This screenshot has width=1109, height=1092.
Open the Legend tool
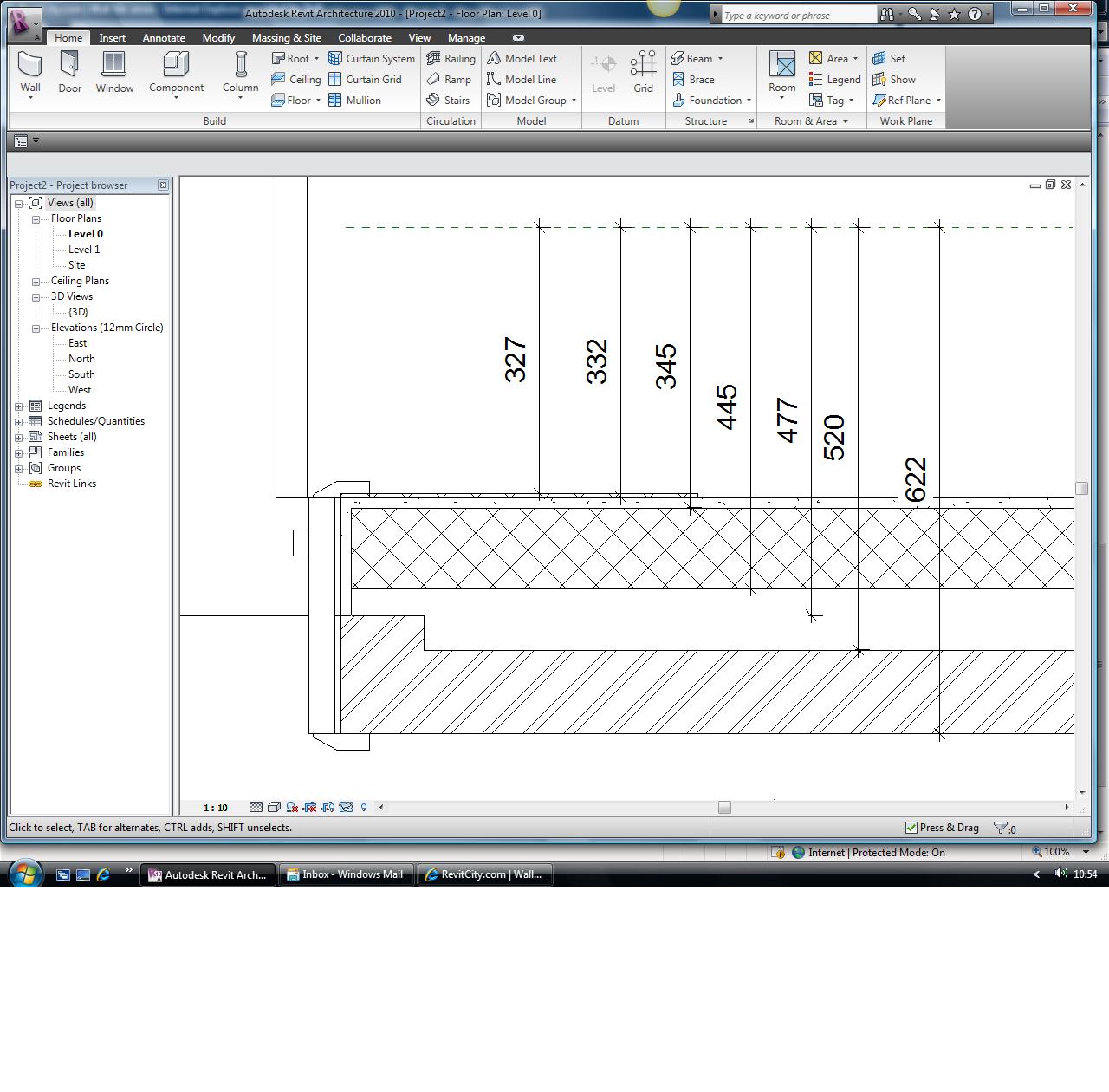coord(834,80)
